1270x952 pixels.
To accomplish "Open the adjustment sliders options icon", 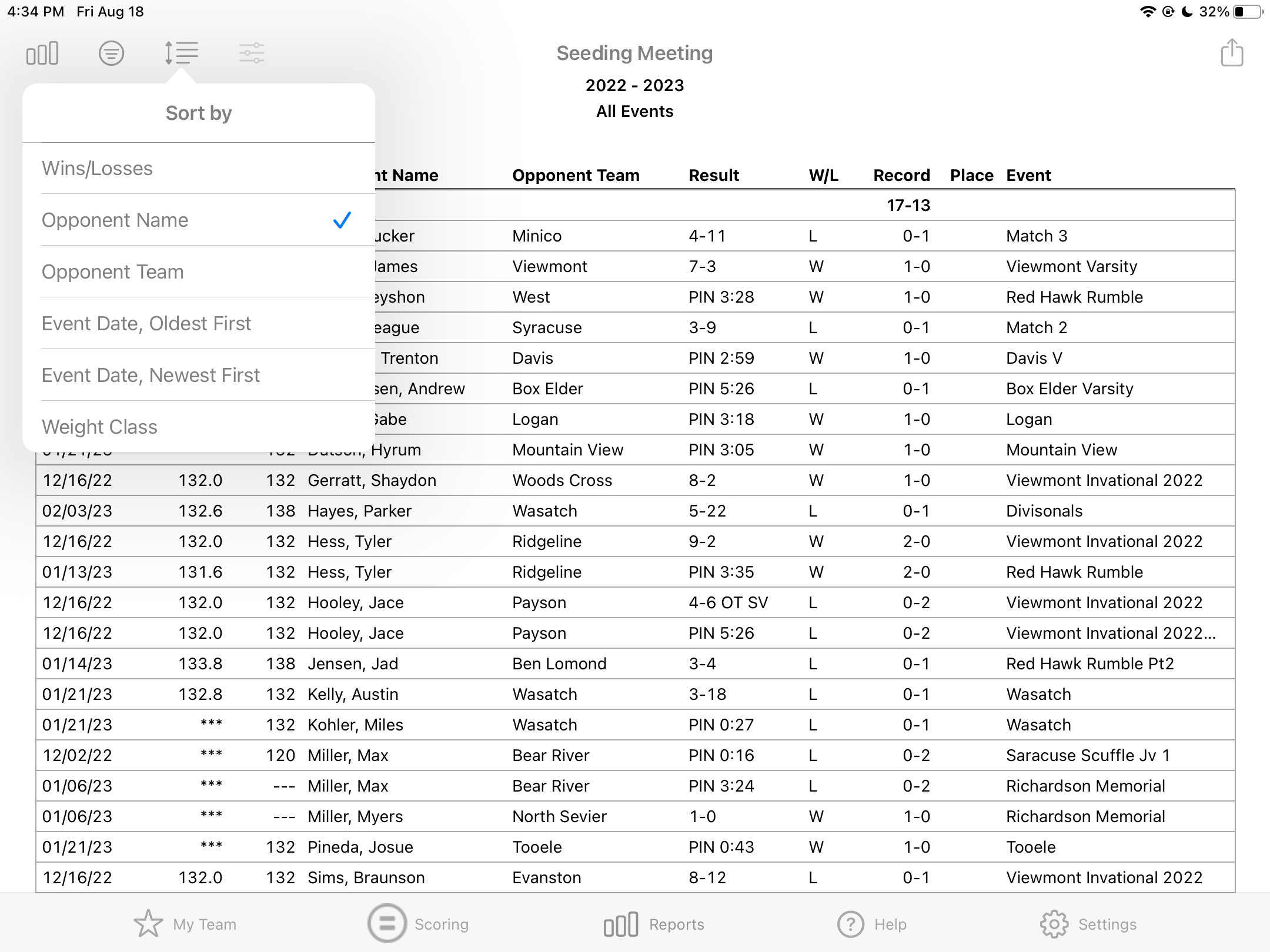I will tap(252, 53).
